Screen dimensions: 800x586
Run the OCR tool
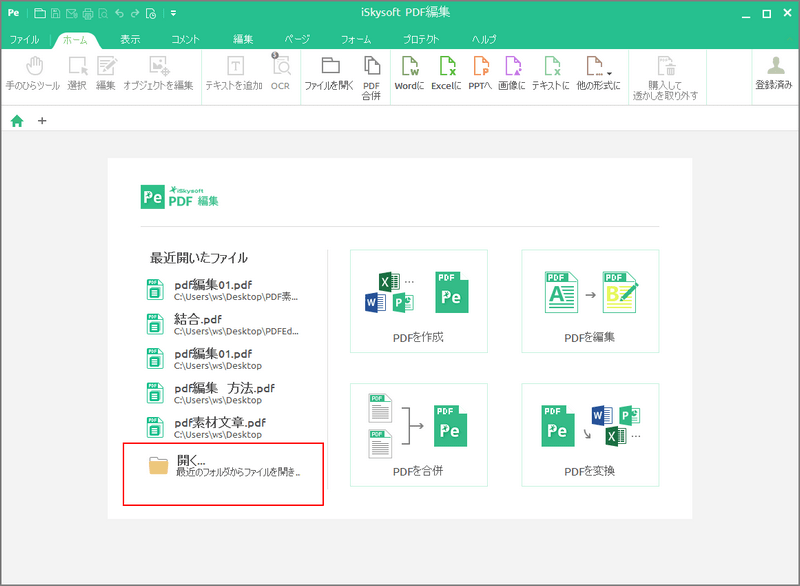[280, 73]
